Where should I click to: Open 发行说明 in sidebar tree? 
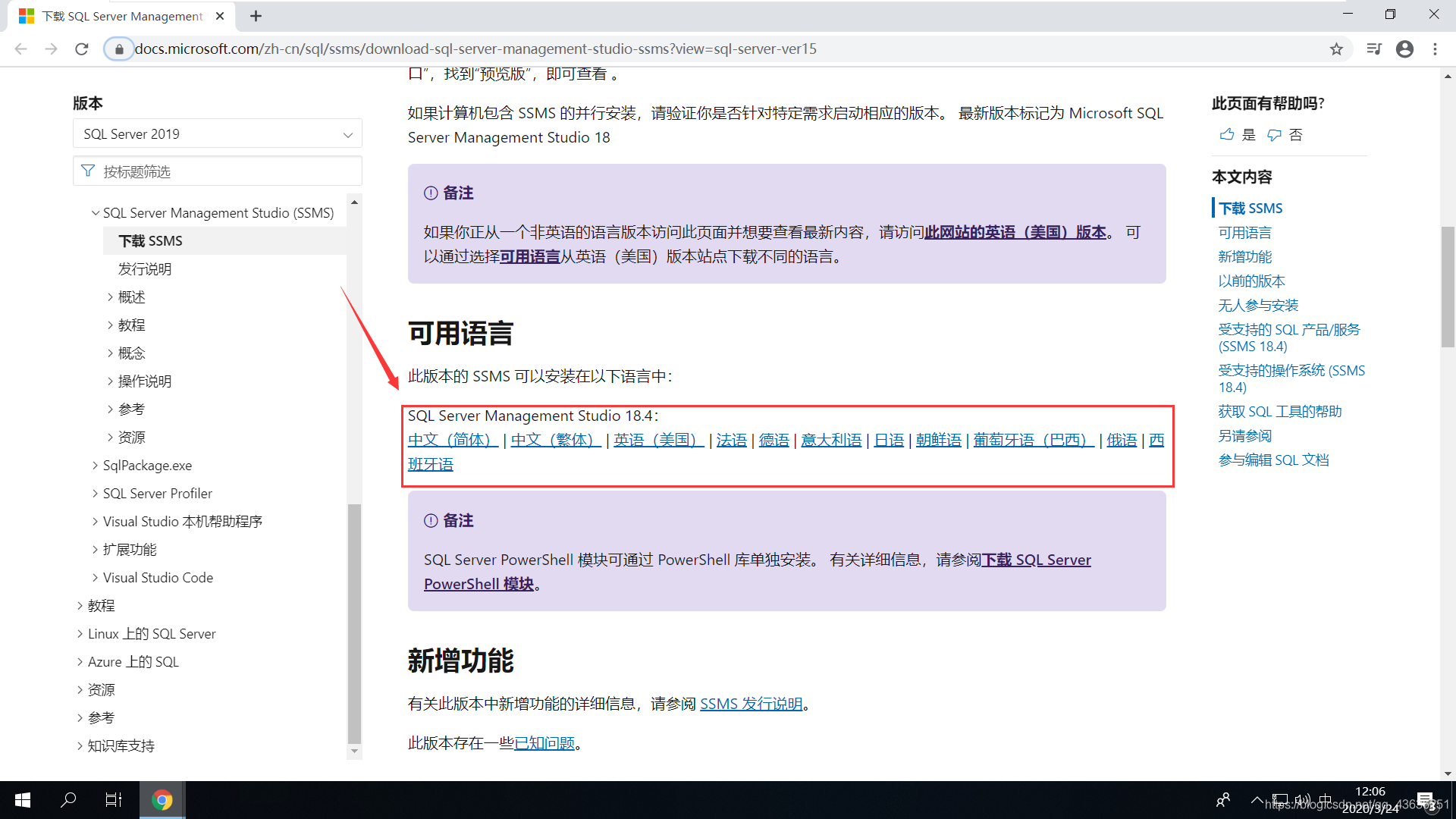145,269
